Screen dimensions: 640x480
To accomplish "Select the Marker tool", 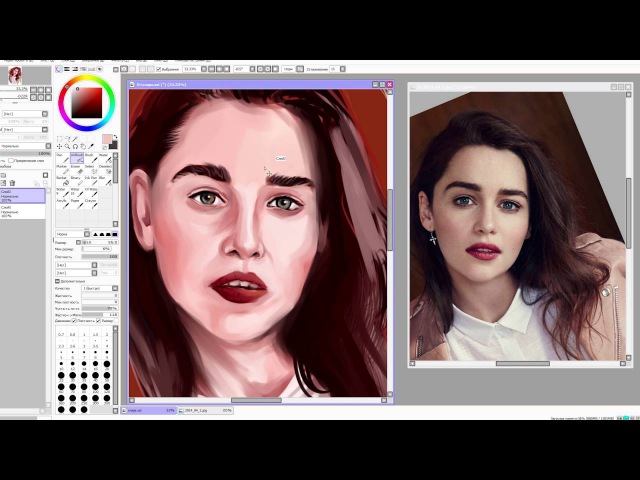I will (62, 169).
